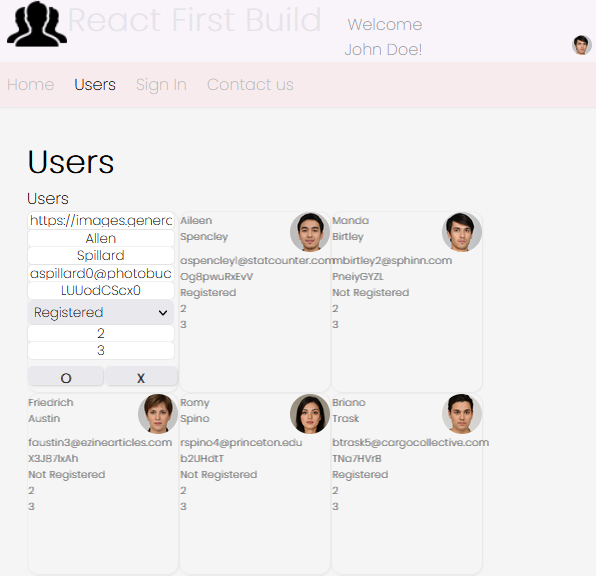Click the name Briano on the card
596x576 pixels.
(349, 402)
